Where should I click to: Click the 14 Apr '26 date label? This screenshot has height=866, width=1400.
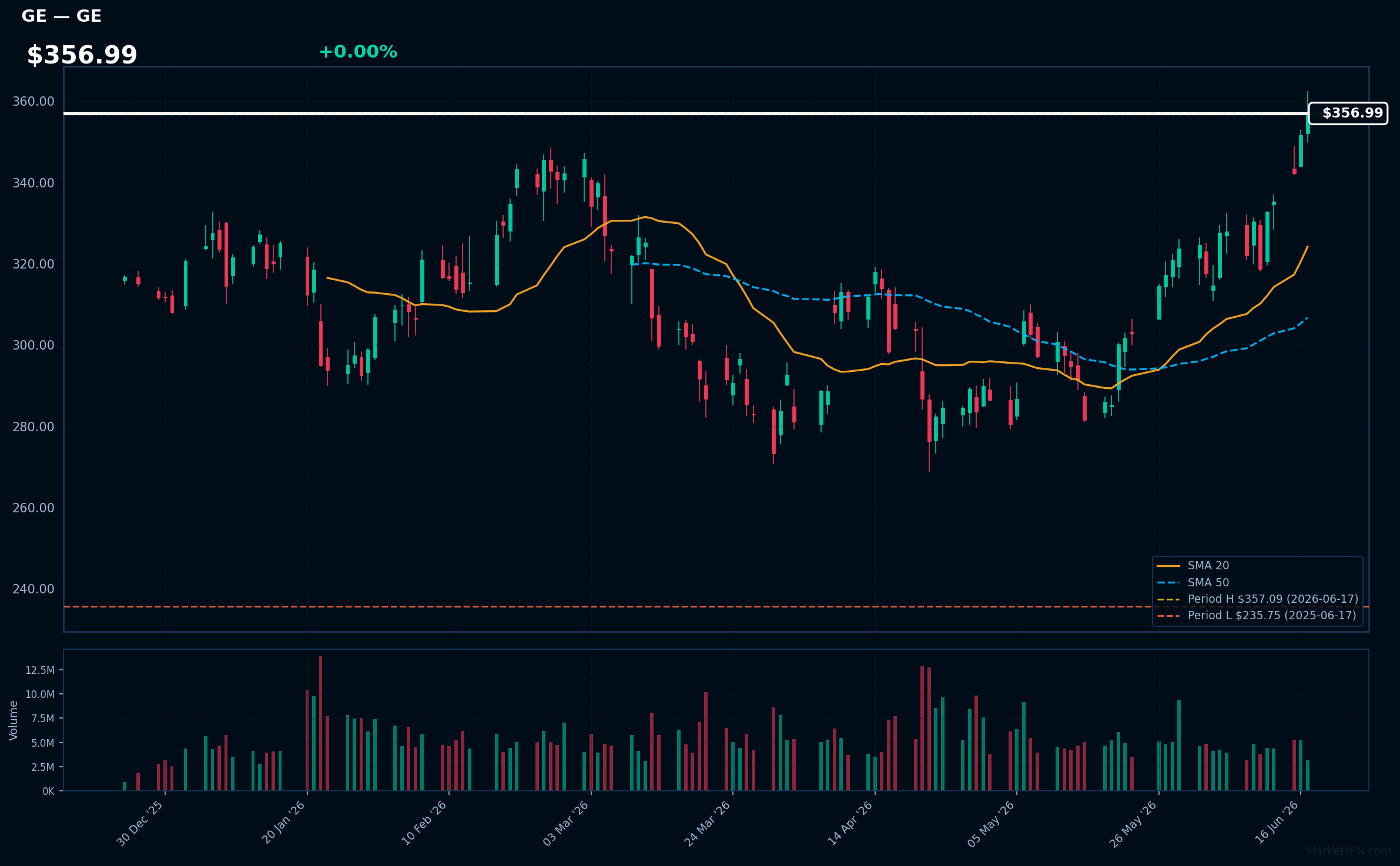(x=850, y=824)
